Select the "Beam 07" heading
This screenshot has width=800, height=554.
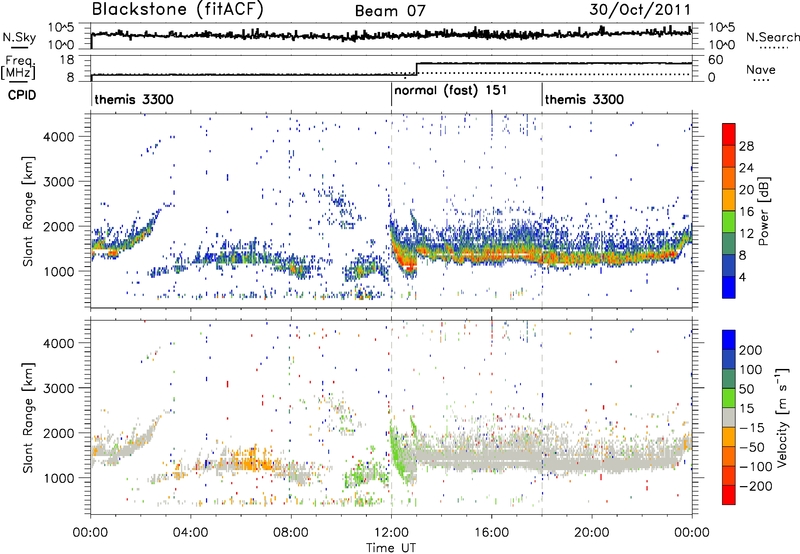(x=390, y=11)
